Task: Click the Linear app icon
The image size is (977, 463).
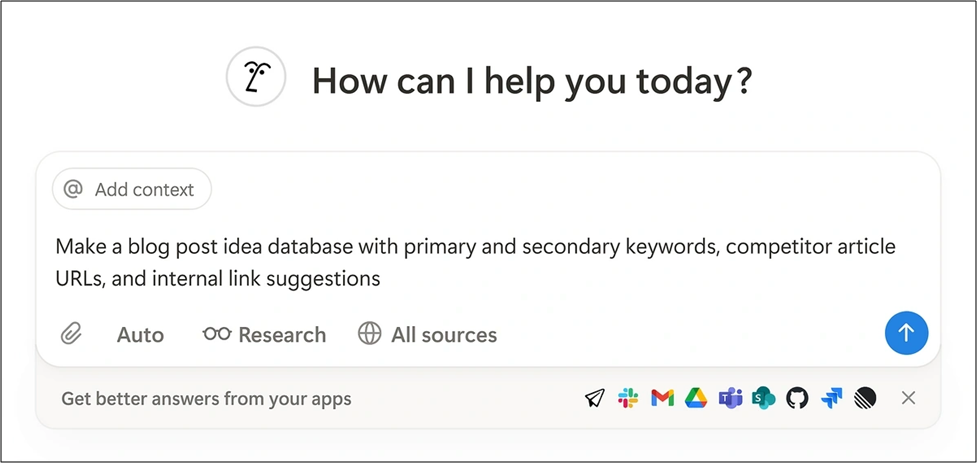Action: pyautogui.click(x=864, y=399)
